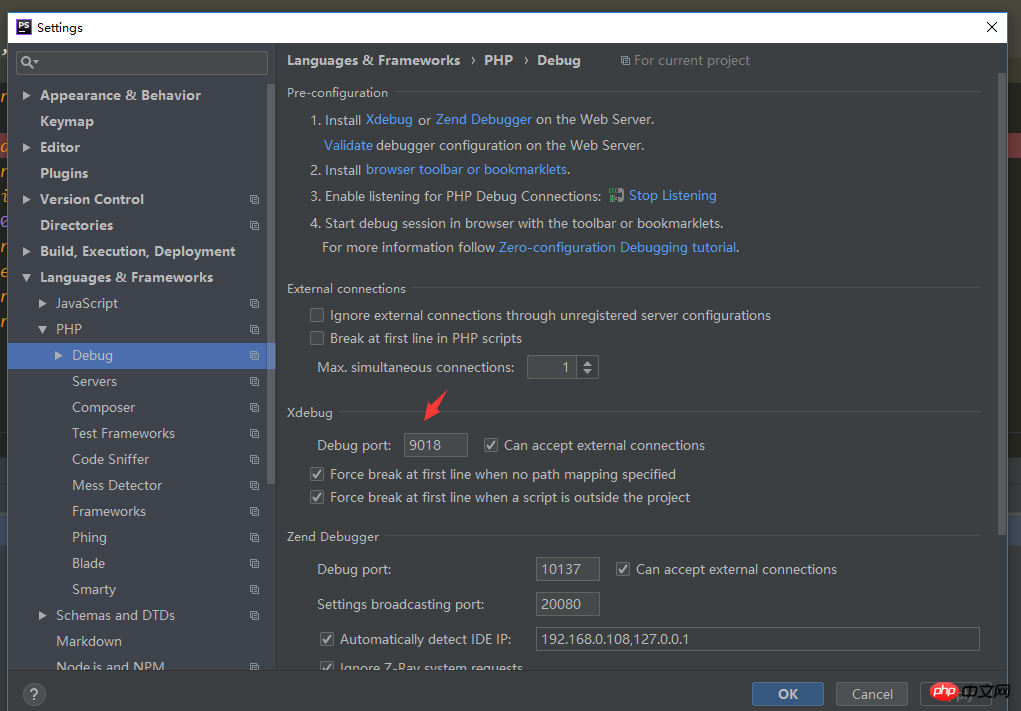Image resolution: width=1021 pixels, height=711 pixels.
Task: Click the project-level icon beside Schemas and DTDs
Action: click(x=255, y=616)
